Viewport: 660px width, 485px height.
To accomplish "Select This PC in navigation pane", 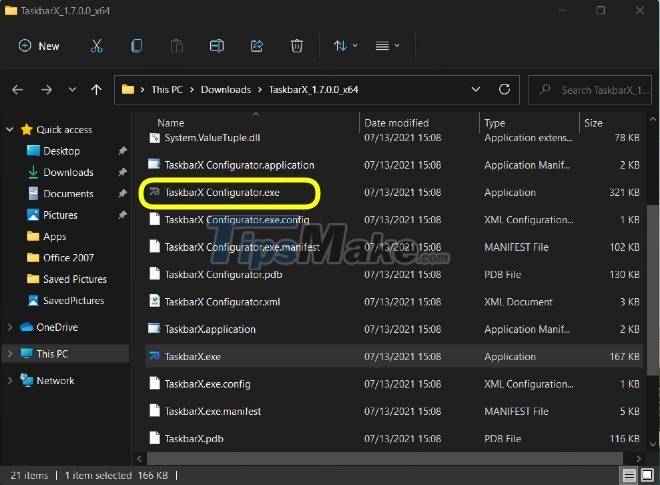I will [x=52, y=354].
